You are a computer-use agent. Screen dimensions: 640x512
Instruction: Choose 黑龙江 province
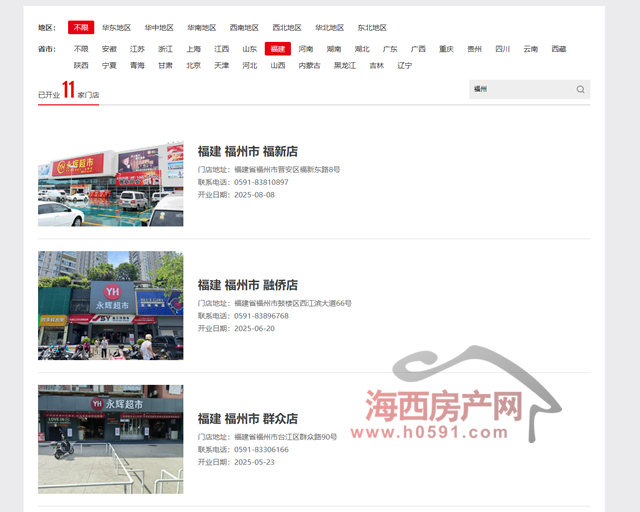[x=345, y=65]
